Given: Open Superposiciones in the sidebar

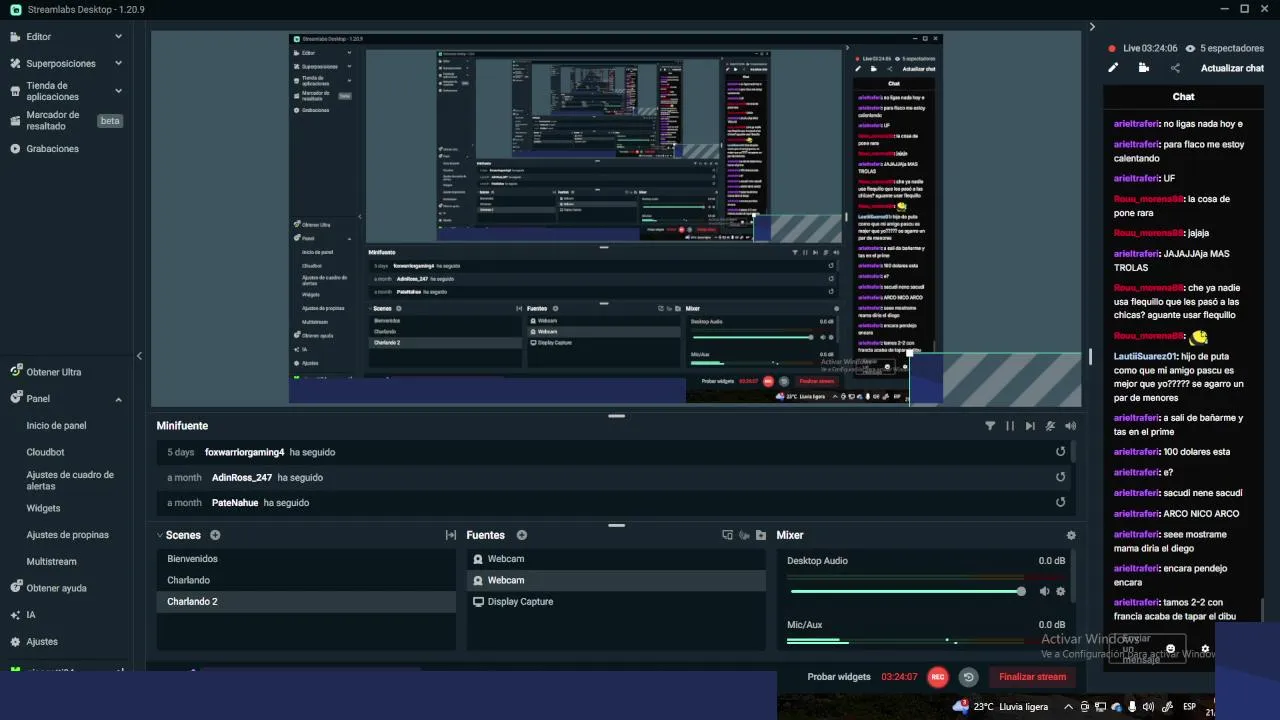Looking at the screenshot, I should [x=61, y=63].
